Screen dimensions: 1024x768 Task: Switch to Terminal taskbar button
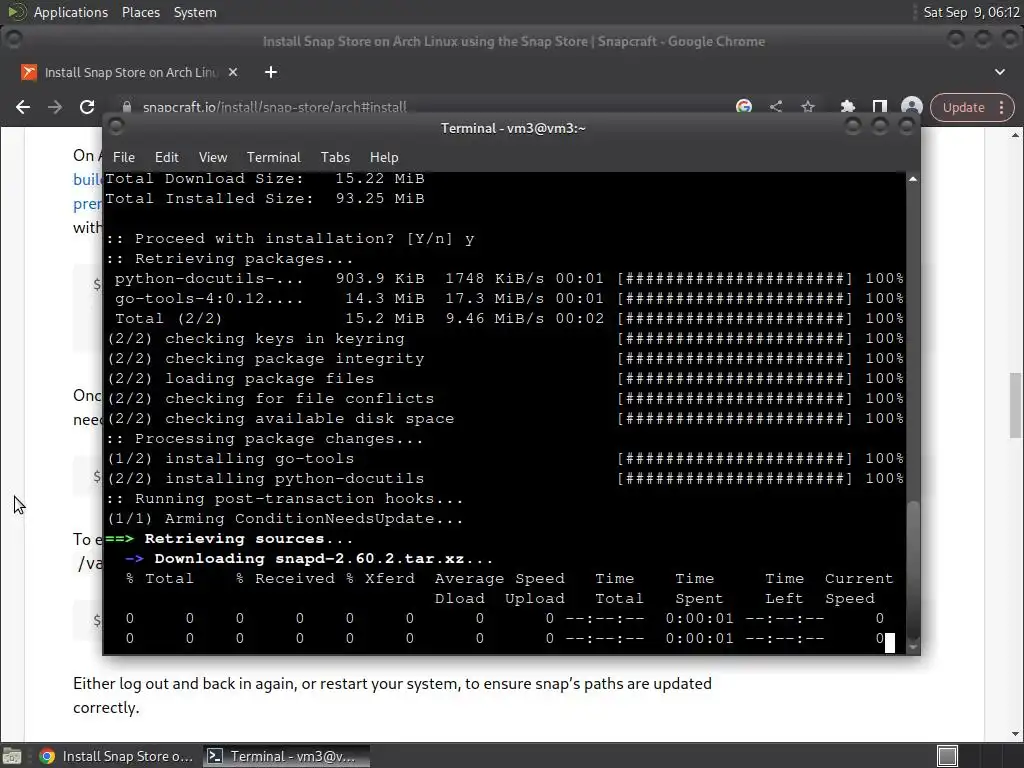tap(286, 756)
